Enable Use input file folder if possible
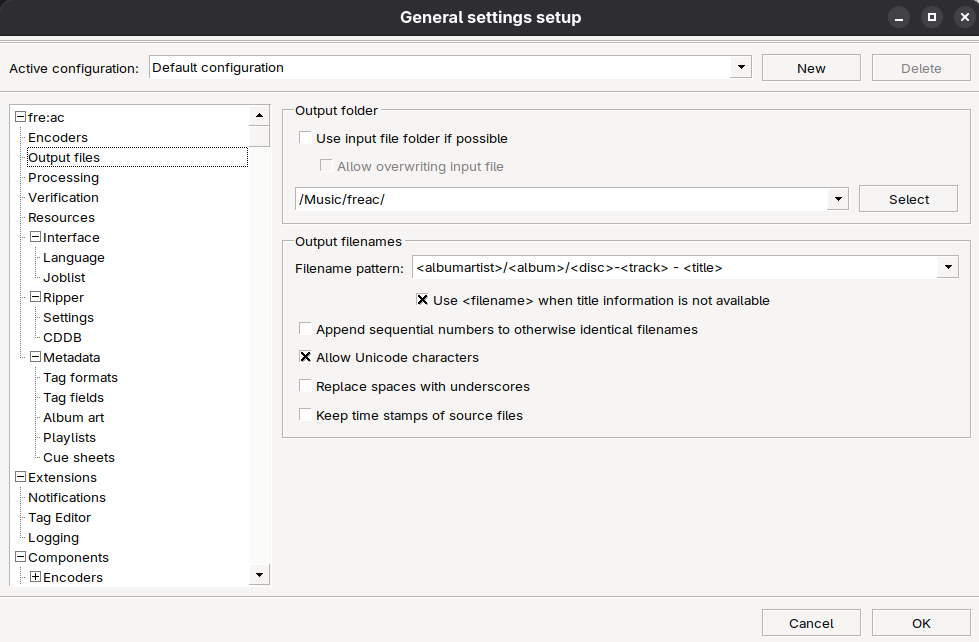Screen dimensions: 979x642 point(305,138)
